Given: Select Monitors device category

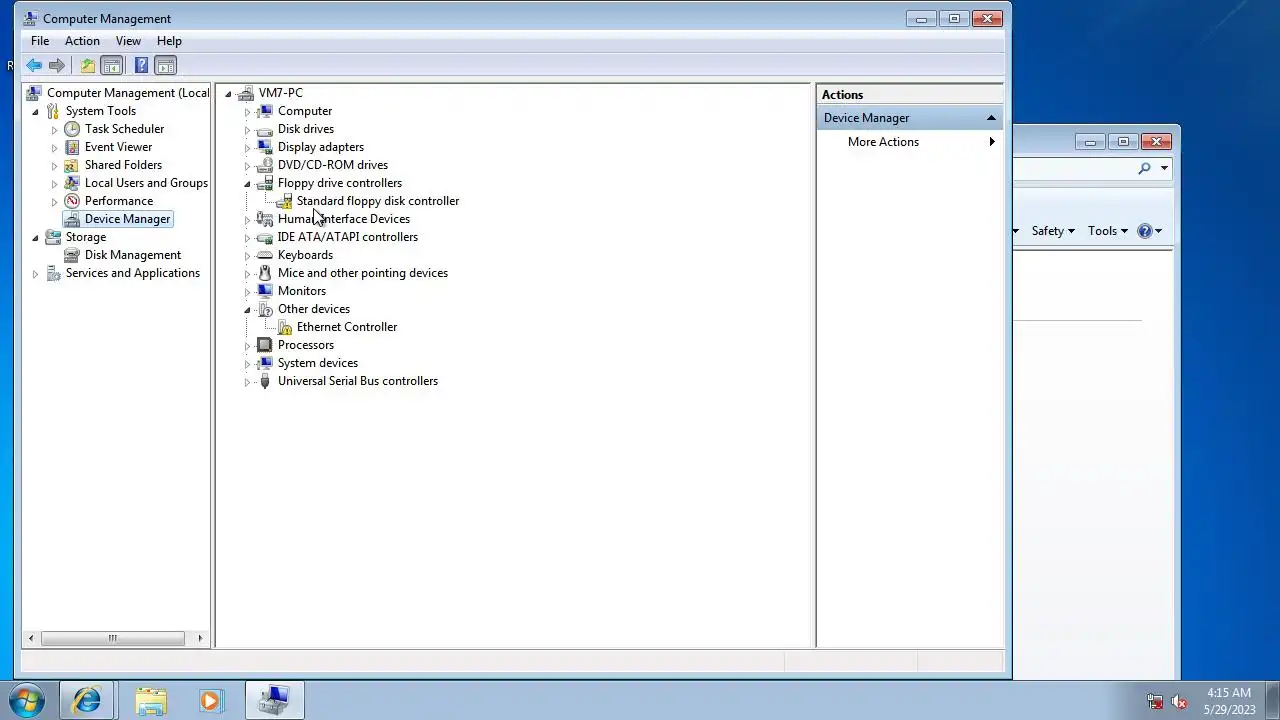Looking at the screenshot, I should [301, 291].
